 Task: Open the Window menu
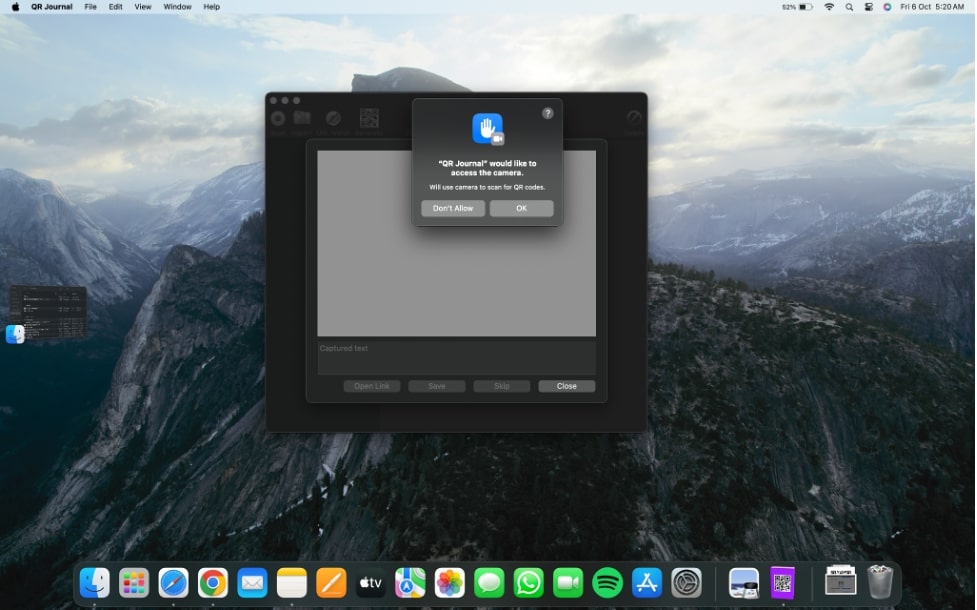(177, 7)
